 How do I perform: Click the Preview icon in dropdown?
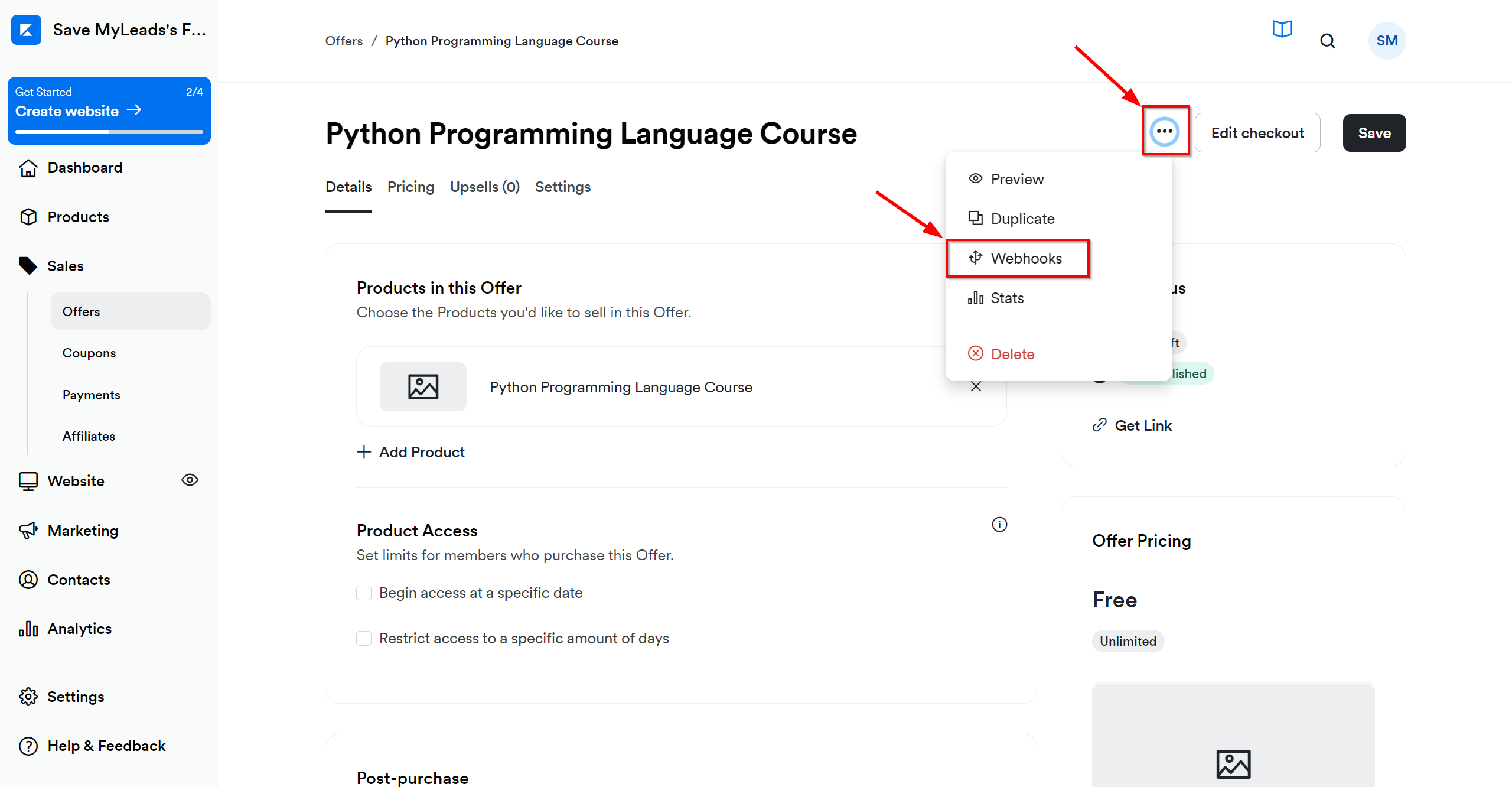pyautogui.click(x=976, y=178)
